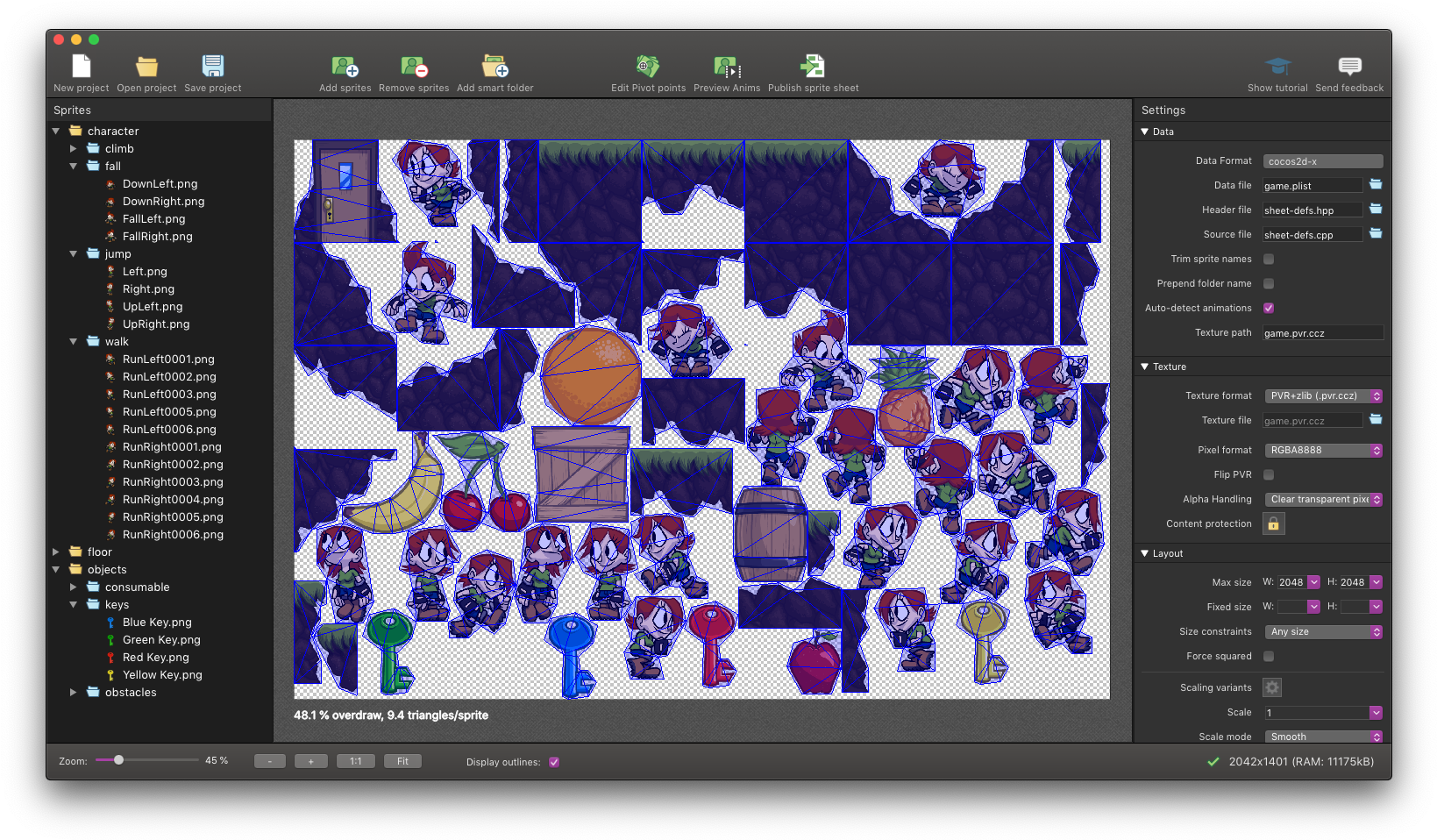
Task: Publish the sprite sheet
Action: point(811,66)
